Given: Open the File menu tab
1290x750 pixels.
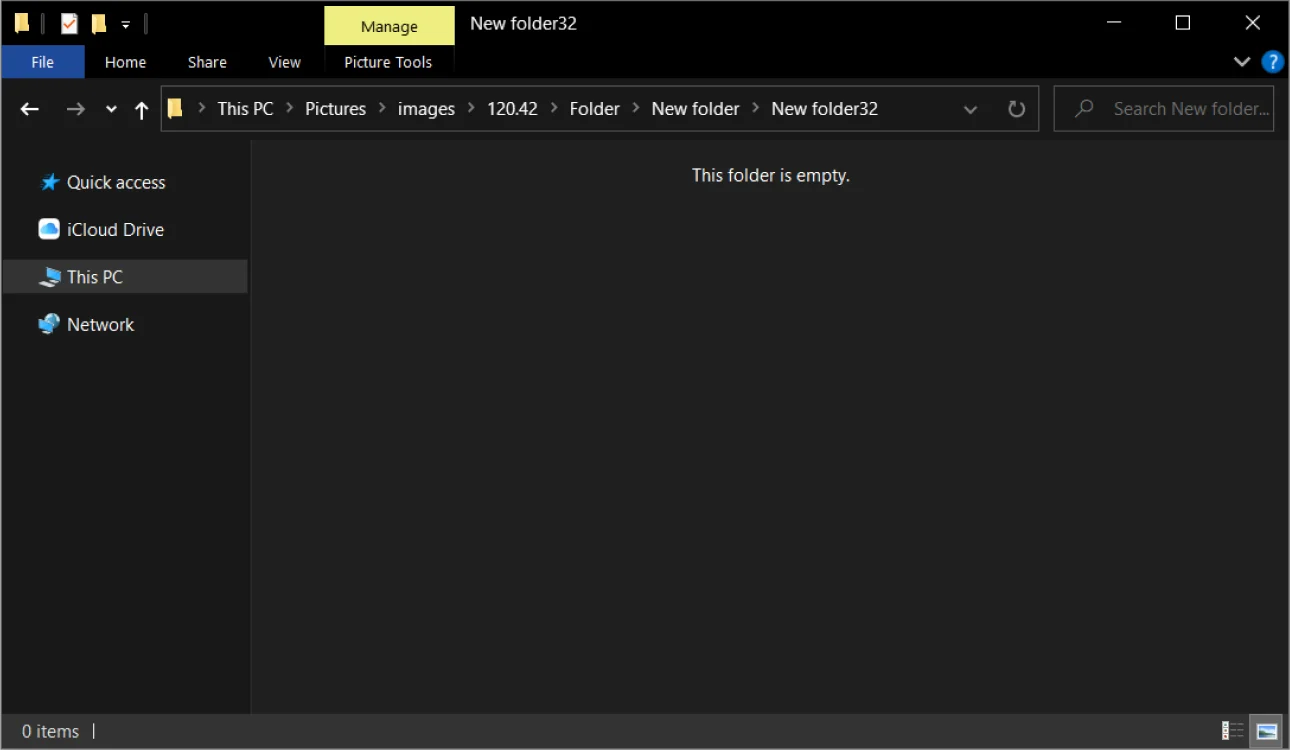Looking at the screenshot, I should pos(42,62).
